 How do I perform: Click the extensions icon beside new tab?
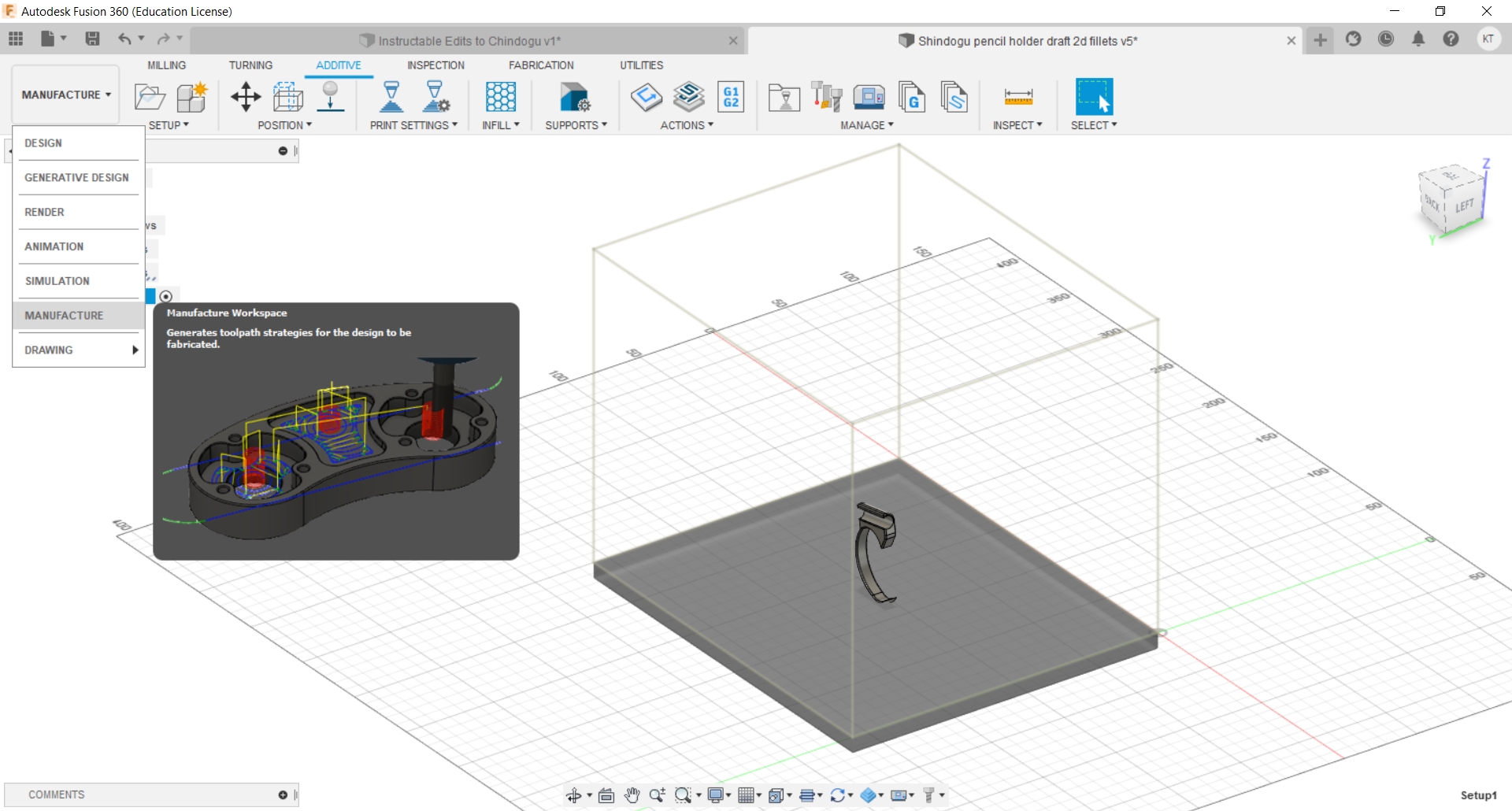(1353, 39)
